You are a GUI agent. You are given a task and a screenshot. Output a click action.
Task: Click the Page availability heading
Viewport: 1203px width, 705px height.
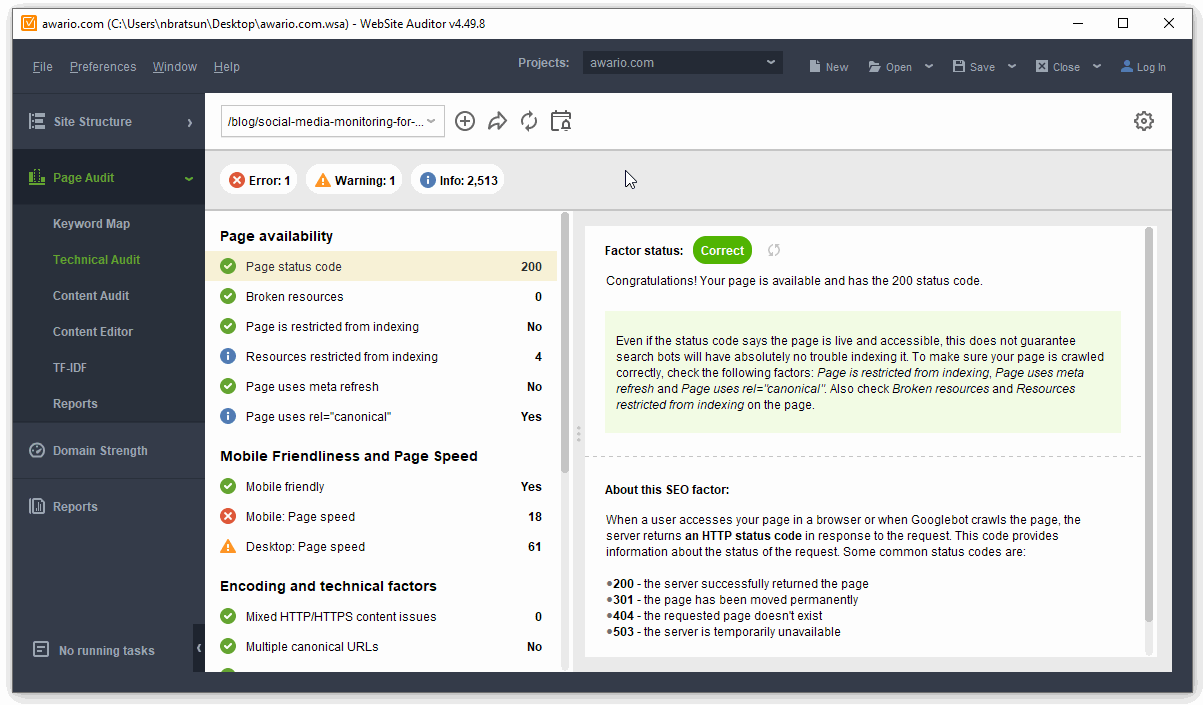(276, 236)
